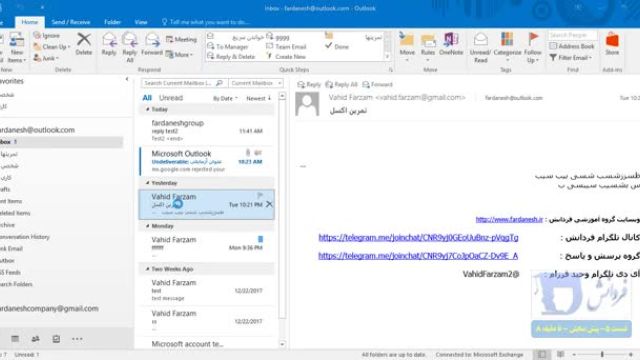Open the Current Mailbox scope dropdown

pos(256,83)
